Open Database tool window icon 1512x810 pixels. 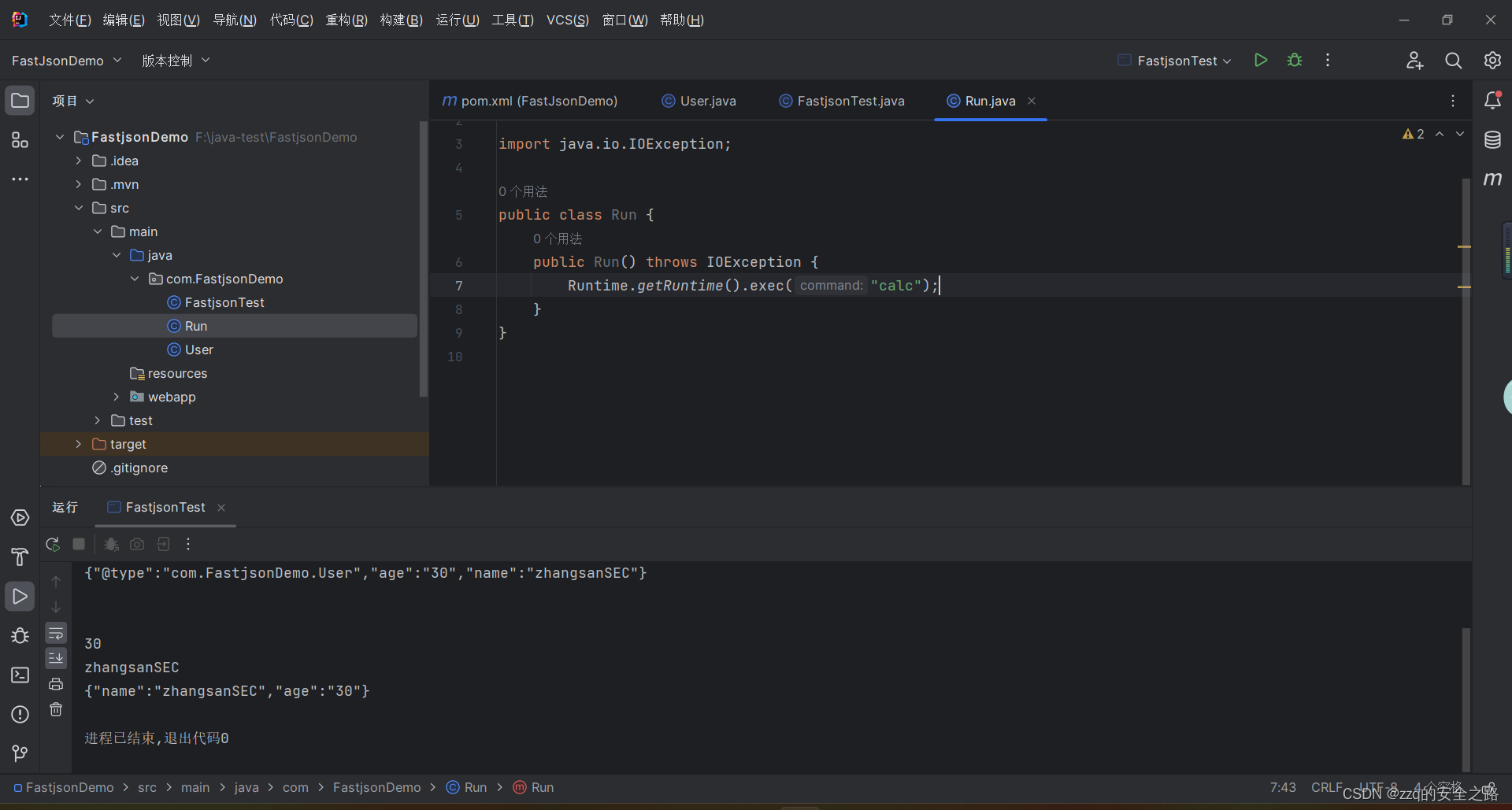pyautogui.click(x=1492, y=140)
